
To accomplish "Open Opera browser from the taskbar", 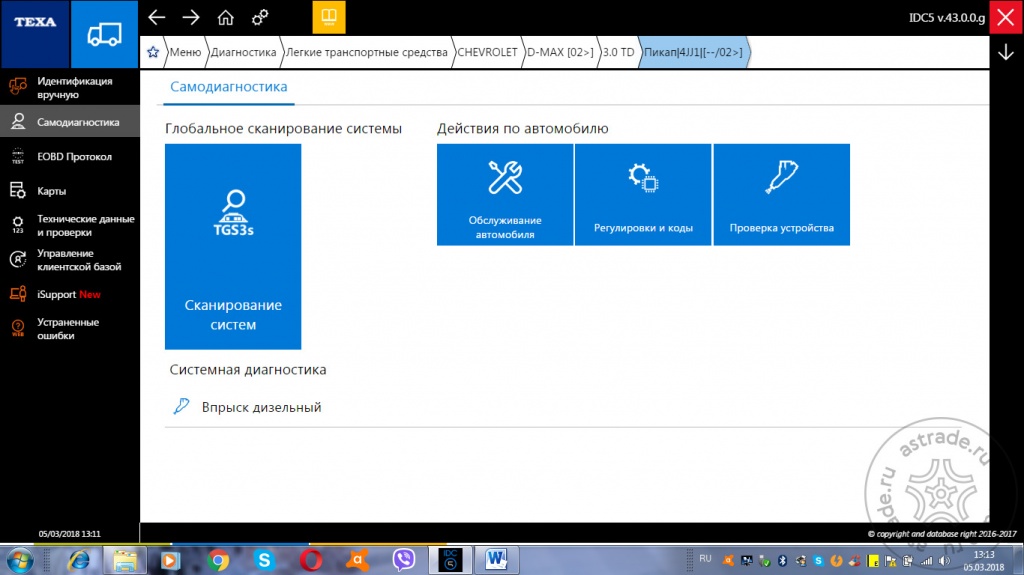I will (x=311, y=560).
